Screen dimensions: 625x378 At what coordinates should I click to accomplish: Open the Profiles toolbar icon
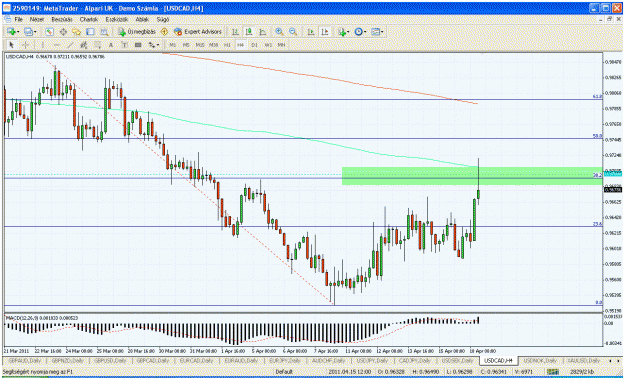tap(28, 32)
